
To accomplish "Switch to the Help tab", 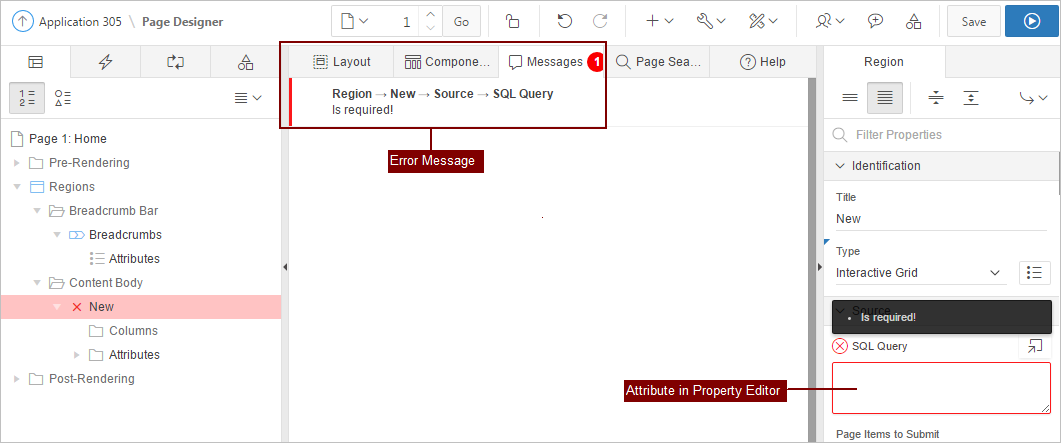I will 762,62.
